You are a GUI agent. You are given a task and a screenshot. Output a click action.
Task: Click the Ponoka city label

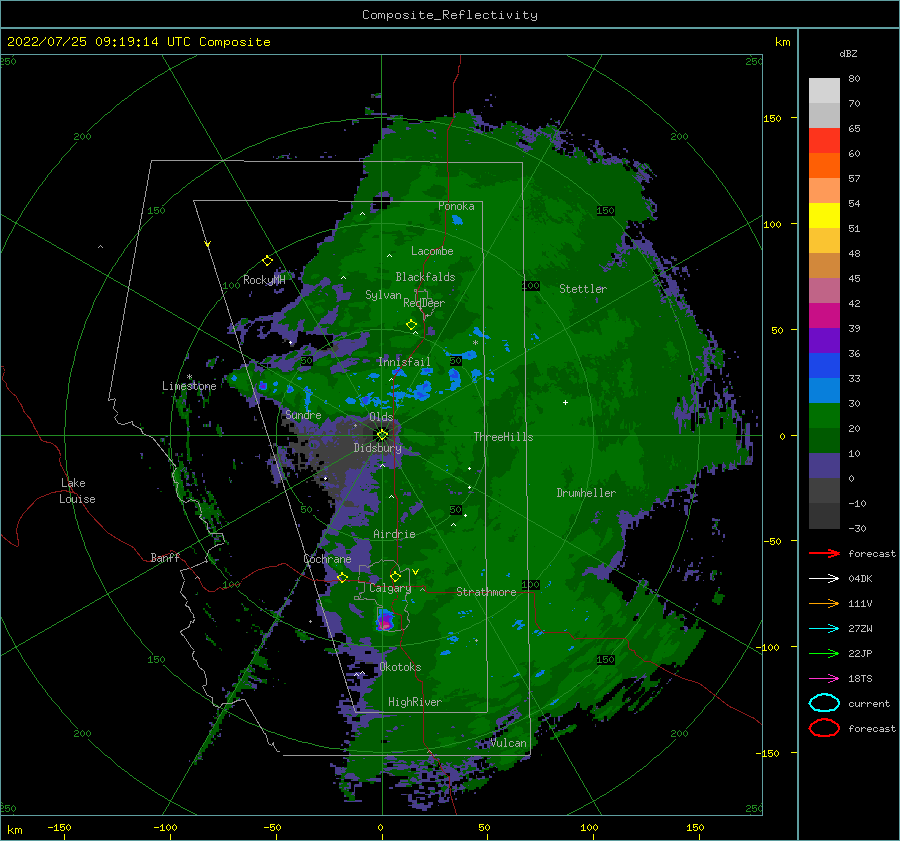[x=456, y=206]
